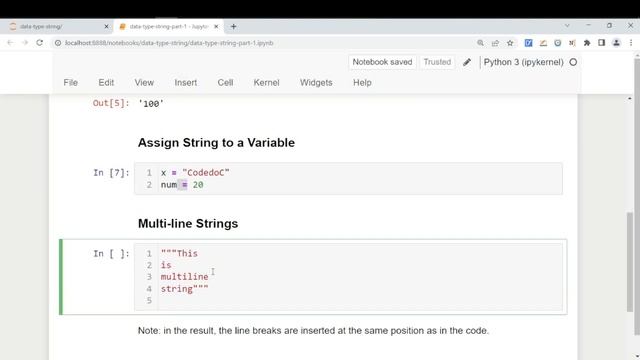Click the multiline string code cell
640x360 pixels.
click(x=348, y=277)
